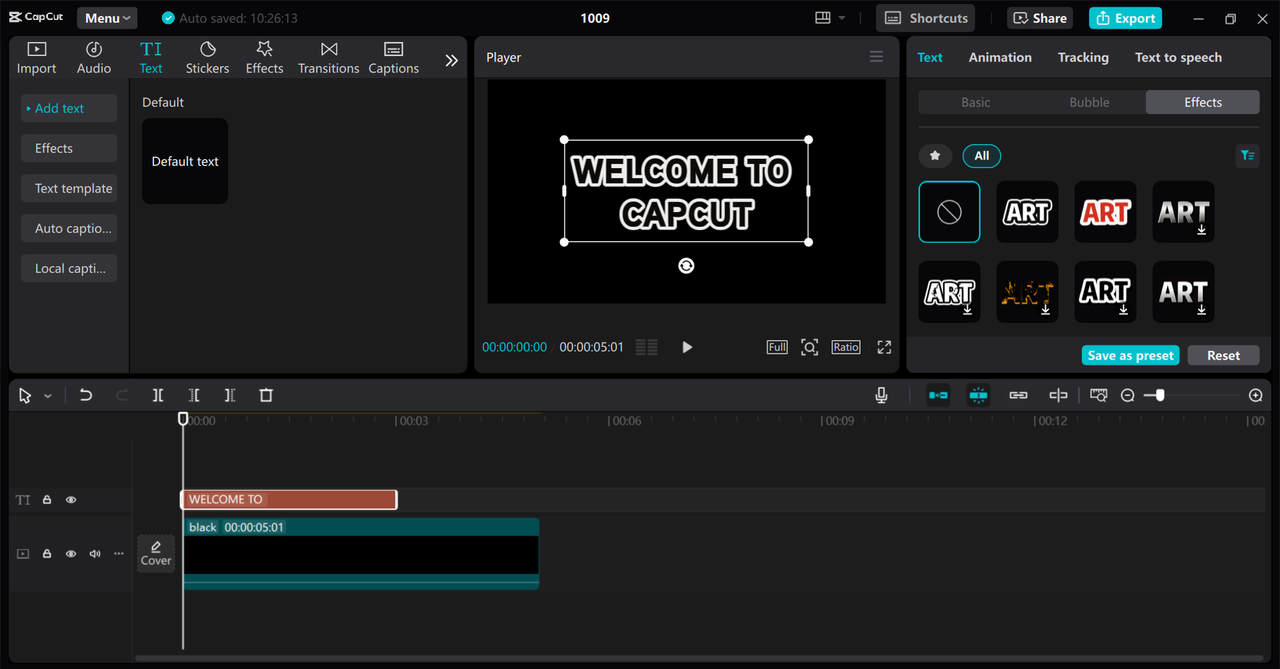The height and width of the screenshot is (669, 1280).
Task: Toggle main track magnet
Action: [x=938, y=395]
